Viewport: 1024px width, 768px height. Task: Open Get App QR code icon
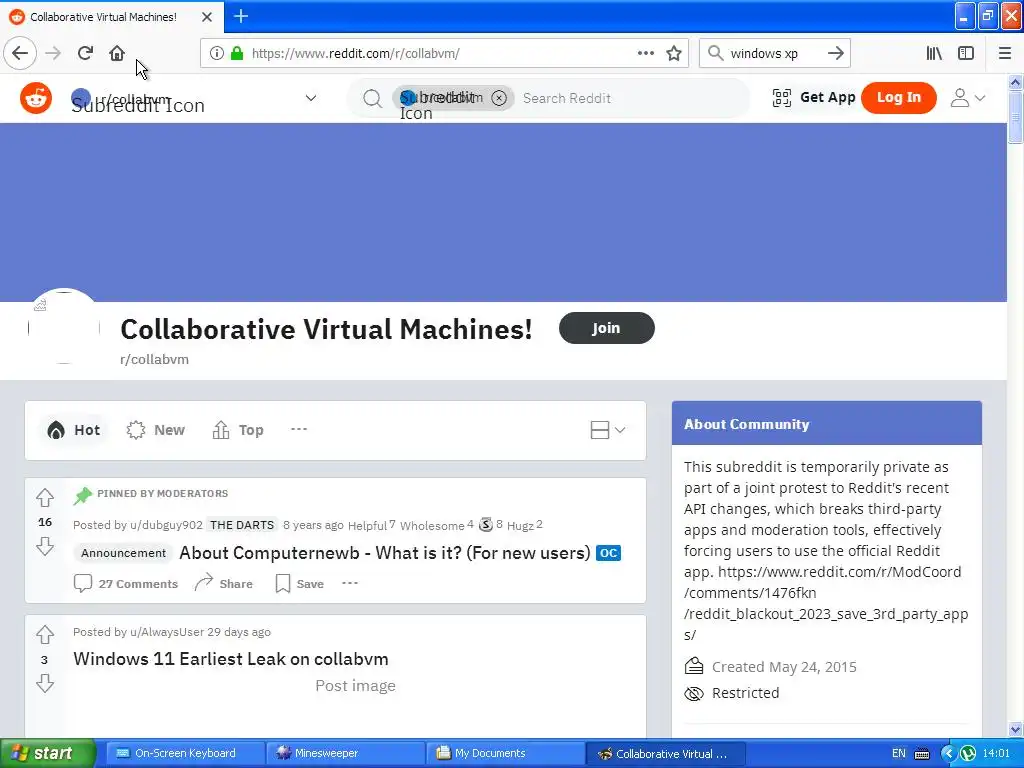coord(782,98)
